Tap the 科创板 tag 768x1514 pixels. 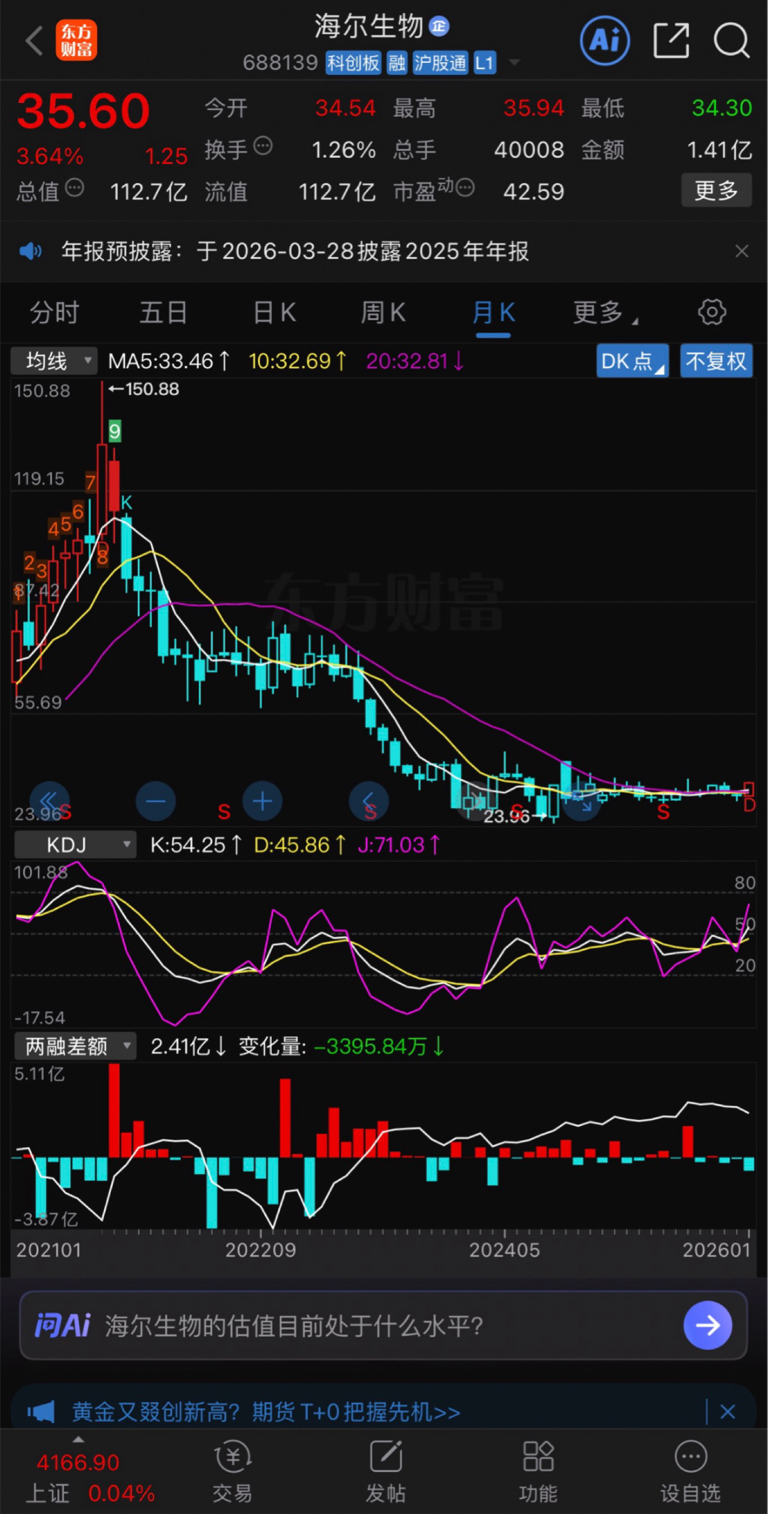[353, 63]
